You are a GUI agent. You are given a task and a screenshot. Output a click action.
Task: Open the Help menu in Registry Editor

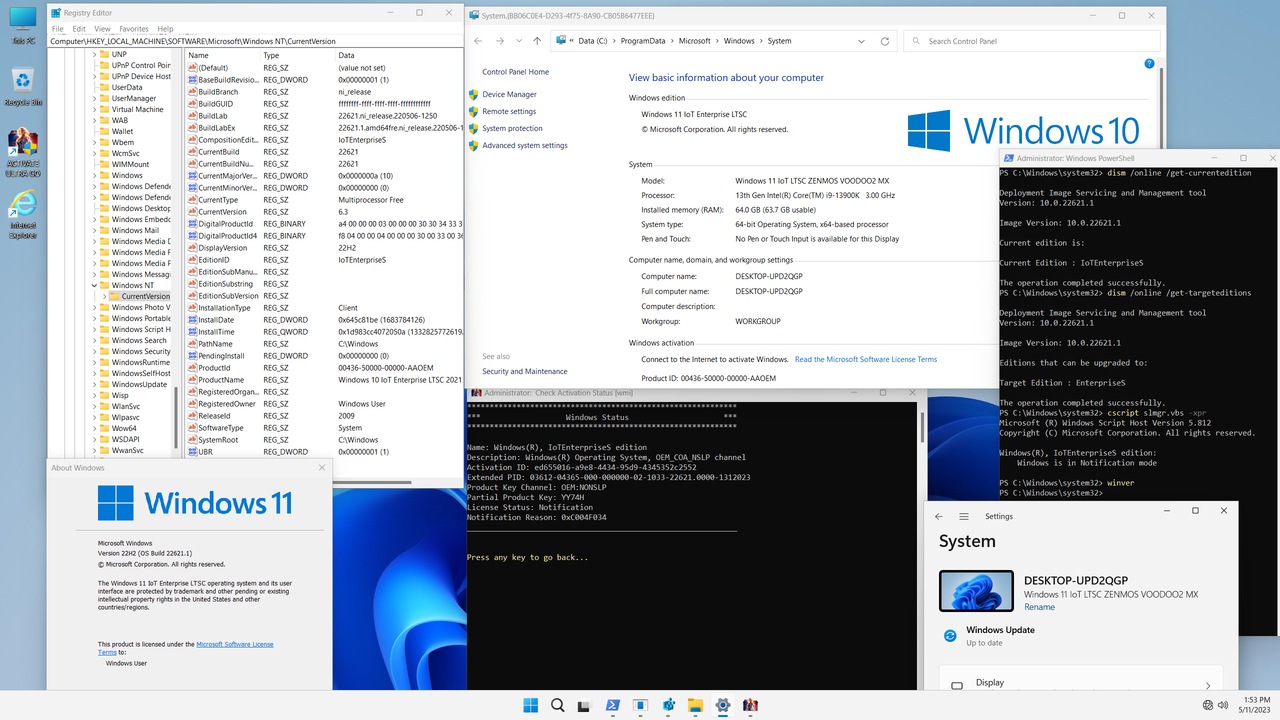click(x=165, y=29)
